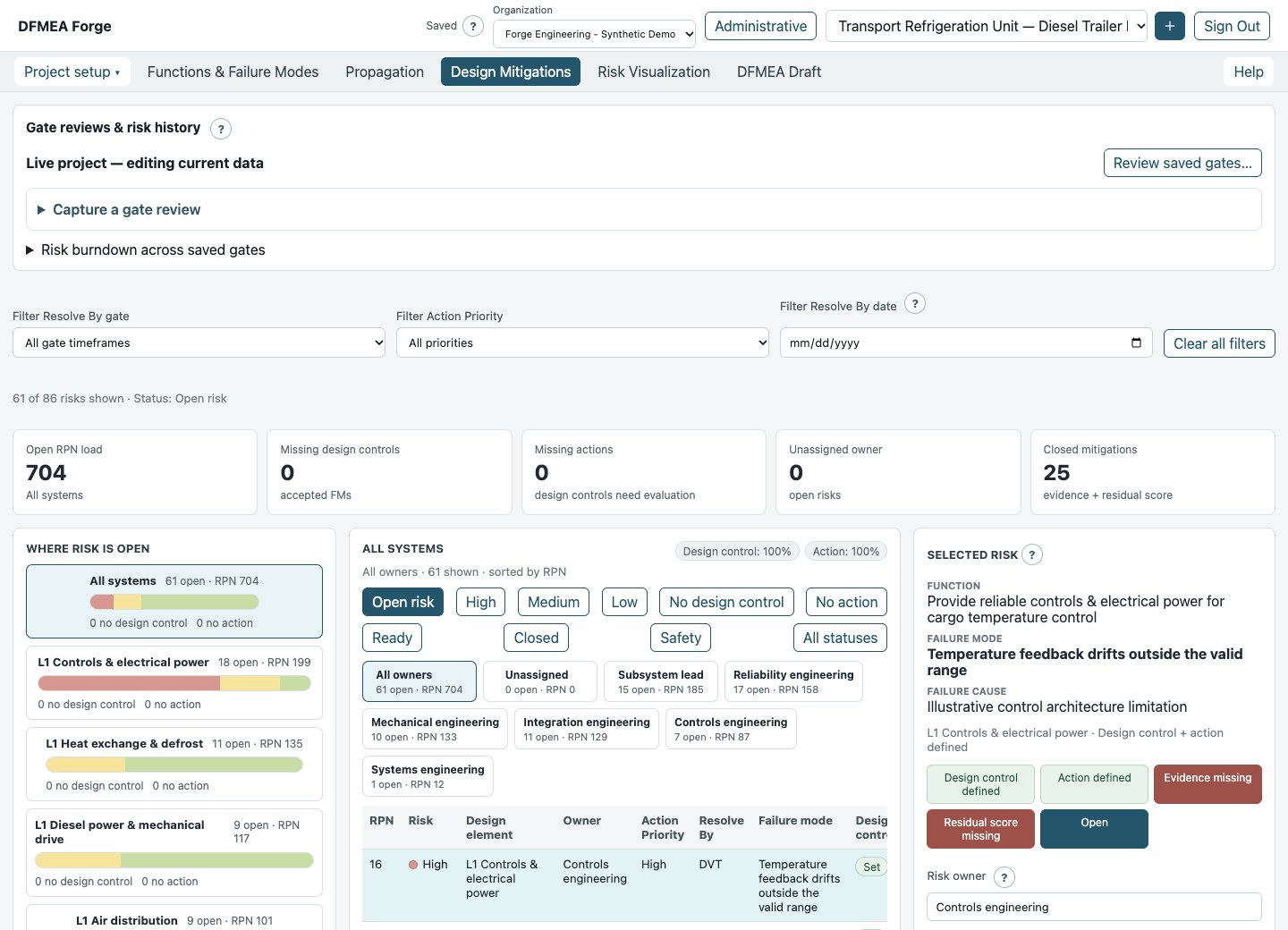Click the L1 Controls & electrical power risk bar
The width and height of the screenshot is (1288, 930).
pos(174,683)
